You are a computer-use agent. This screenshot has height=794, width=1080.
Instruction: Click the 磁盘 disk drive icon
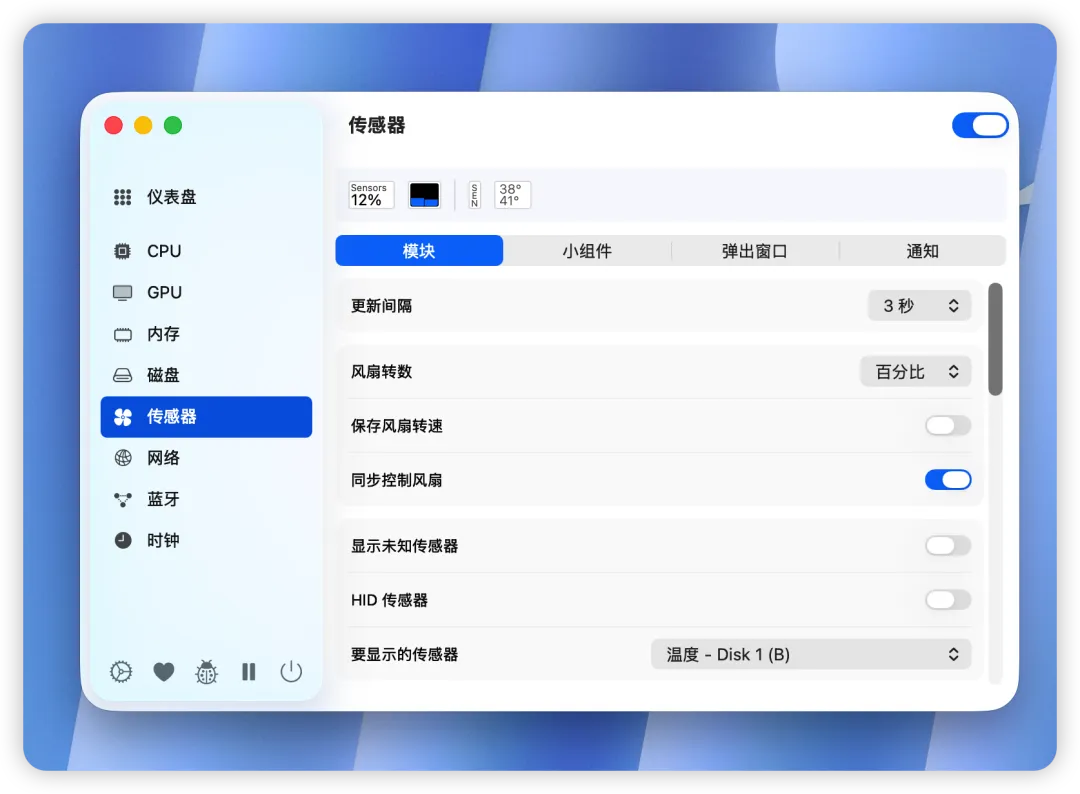click(x=123, y=375)
